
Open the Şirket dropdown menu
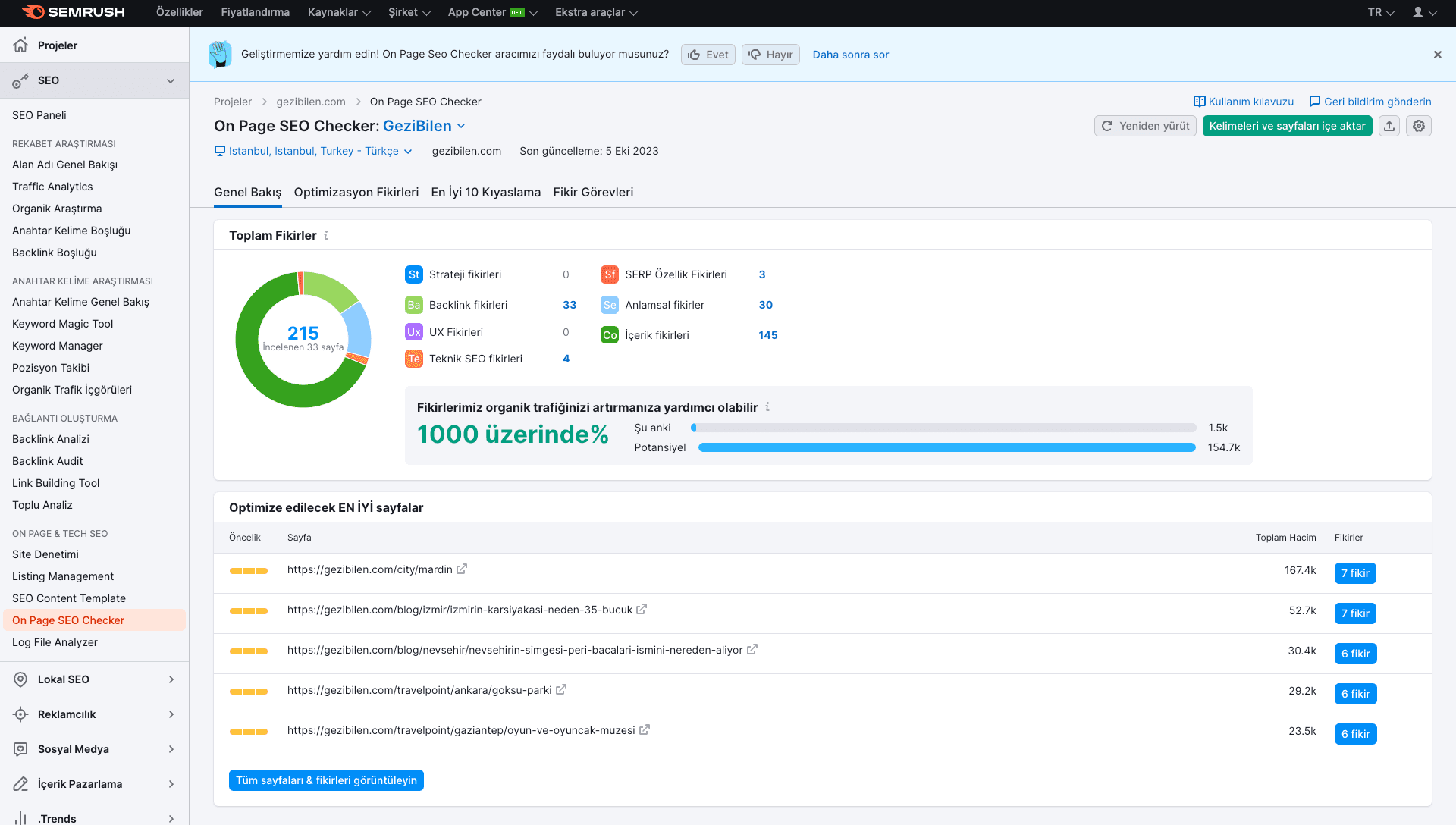click(409, 12)
